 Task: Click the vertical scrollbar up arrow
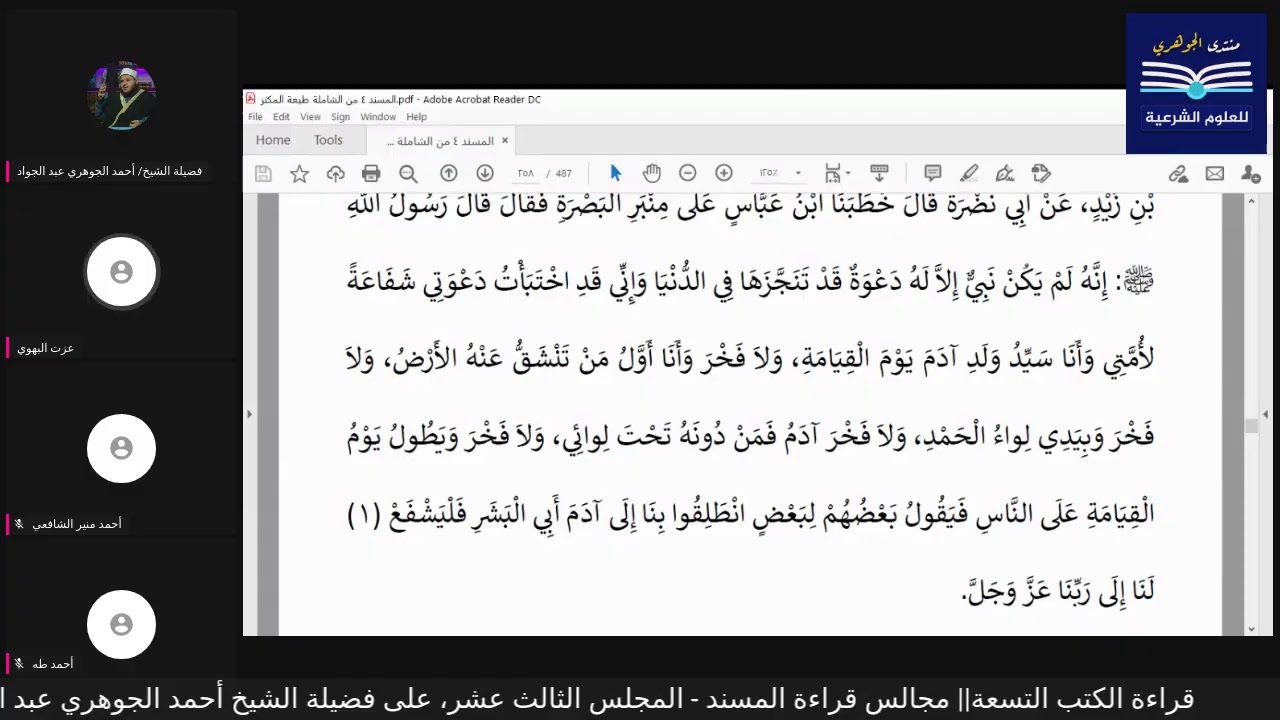tap(1251, 201)
